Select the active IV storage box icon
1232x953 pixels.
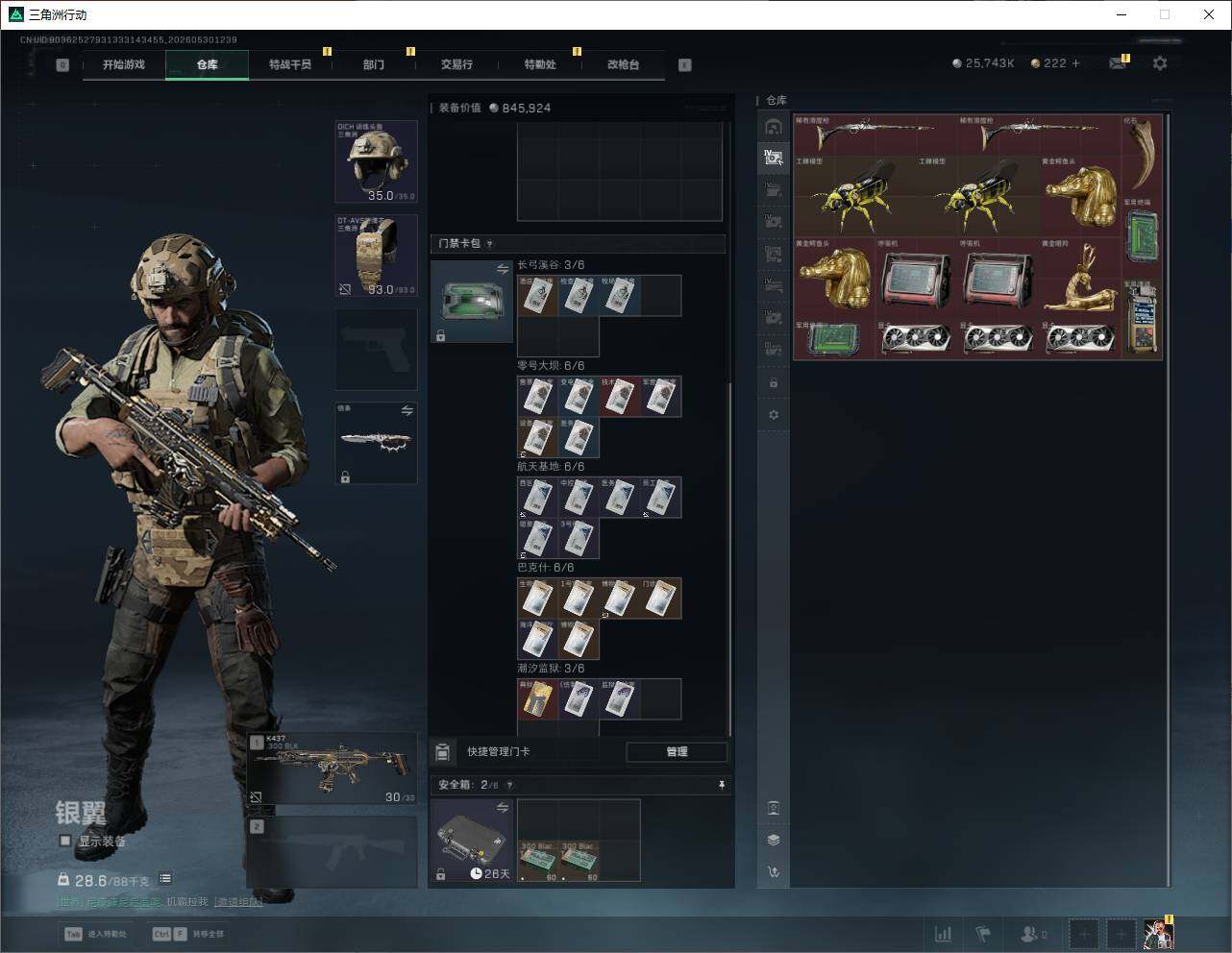(774, 158)
